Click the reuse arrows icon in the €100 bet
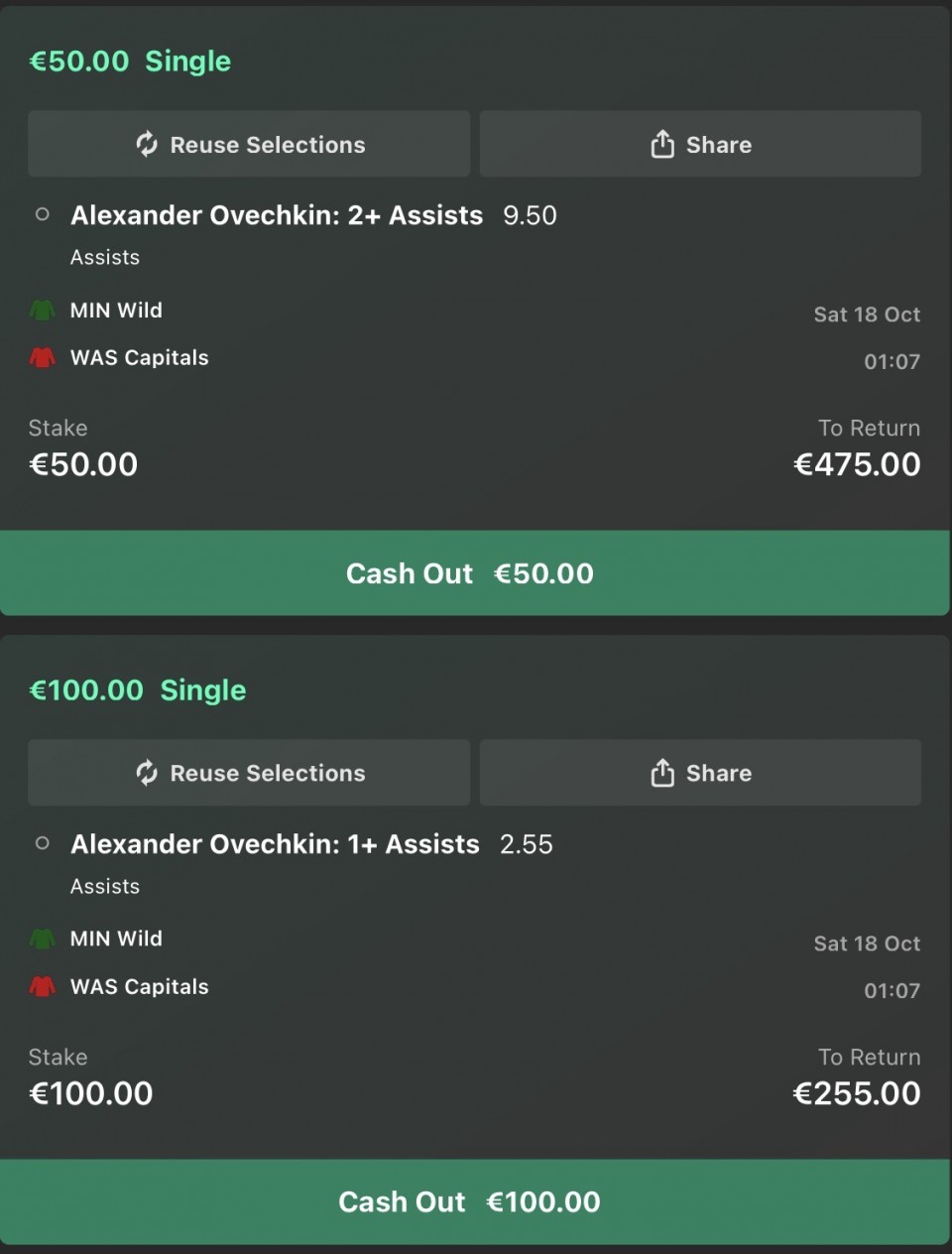The height and width of the screenshot is (1254, 952). [x=147, y=773]
